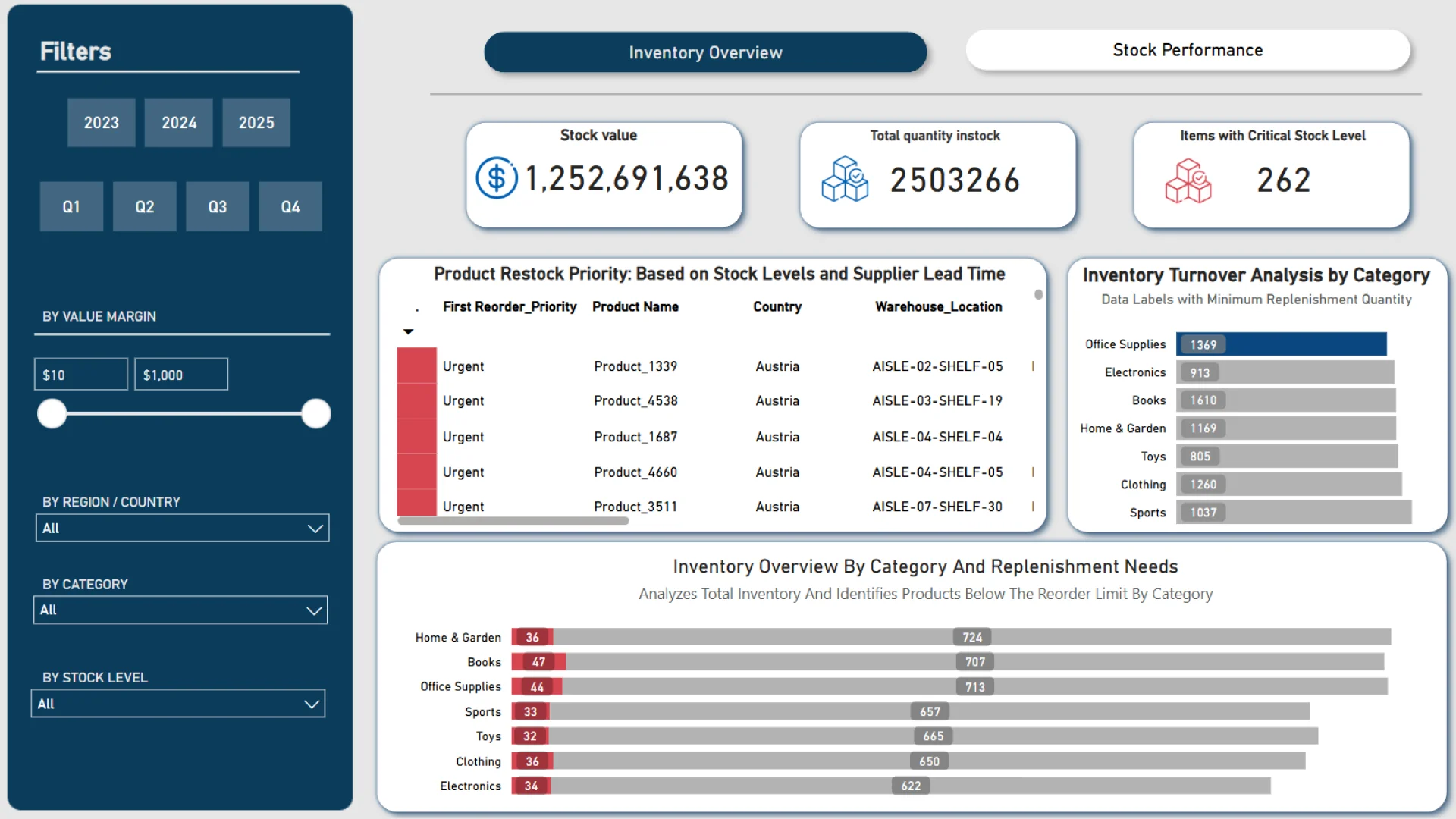This screenshot has height=819, width=1456.
Task: Click the Office Supplies turnover bar
Action: [1281, 344]
